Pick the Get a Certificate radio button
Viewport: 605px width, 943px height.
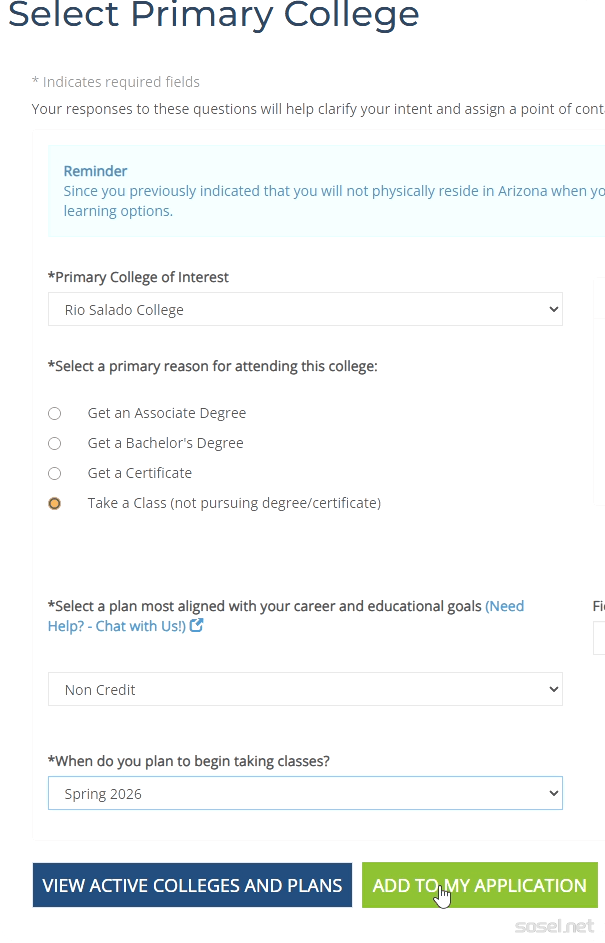[x=55, y=473]
